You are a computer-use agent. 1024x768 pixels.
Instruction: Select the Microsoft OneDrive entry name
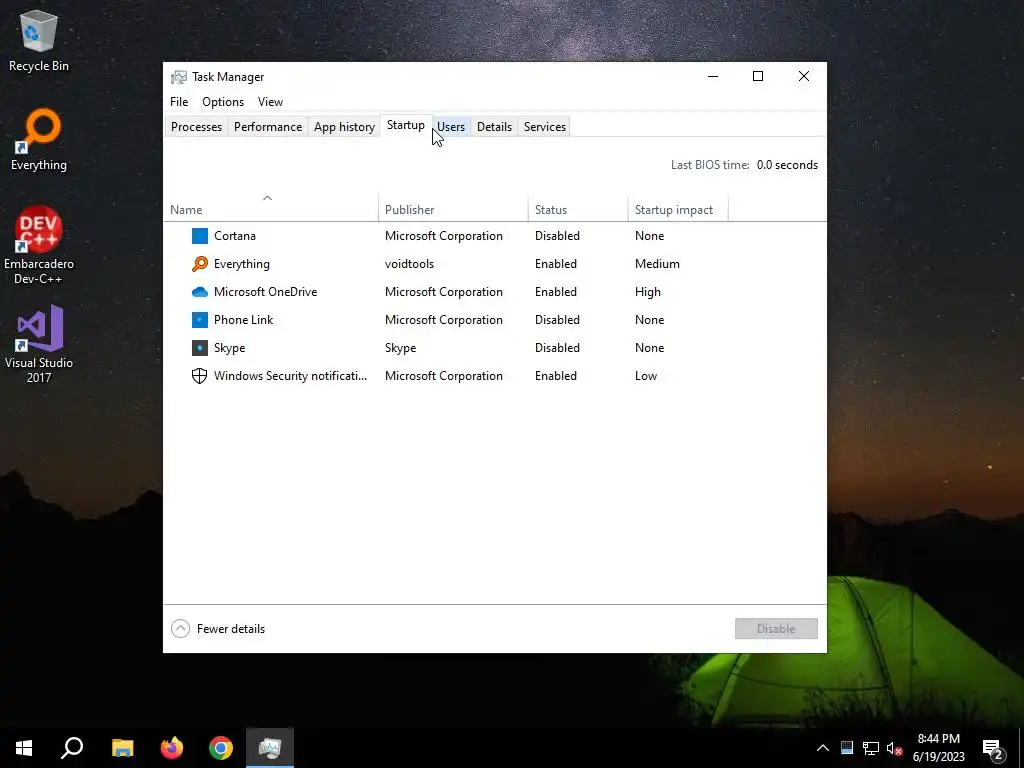[265, 292]
